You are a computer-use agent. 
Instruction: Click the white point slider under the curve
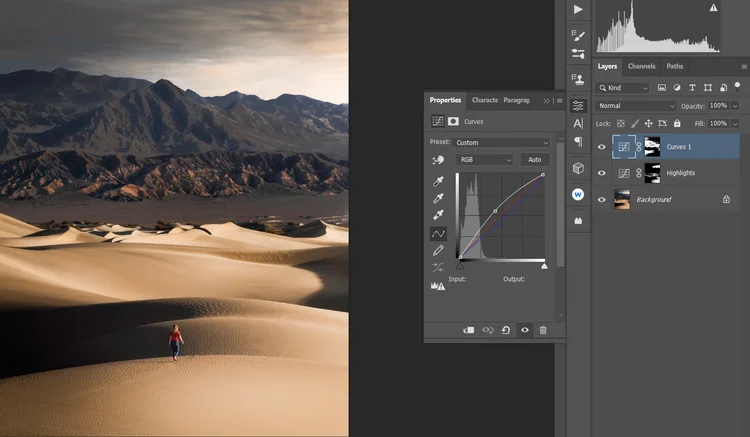[544, 267]
